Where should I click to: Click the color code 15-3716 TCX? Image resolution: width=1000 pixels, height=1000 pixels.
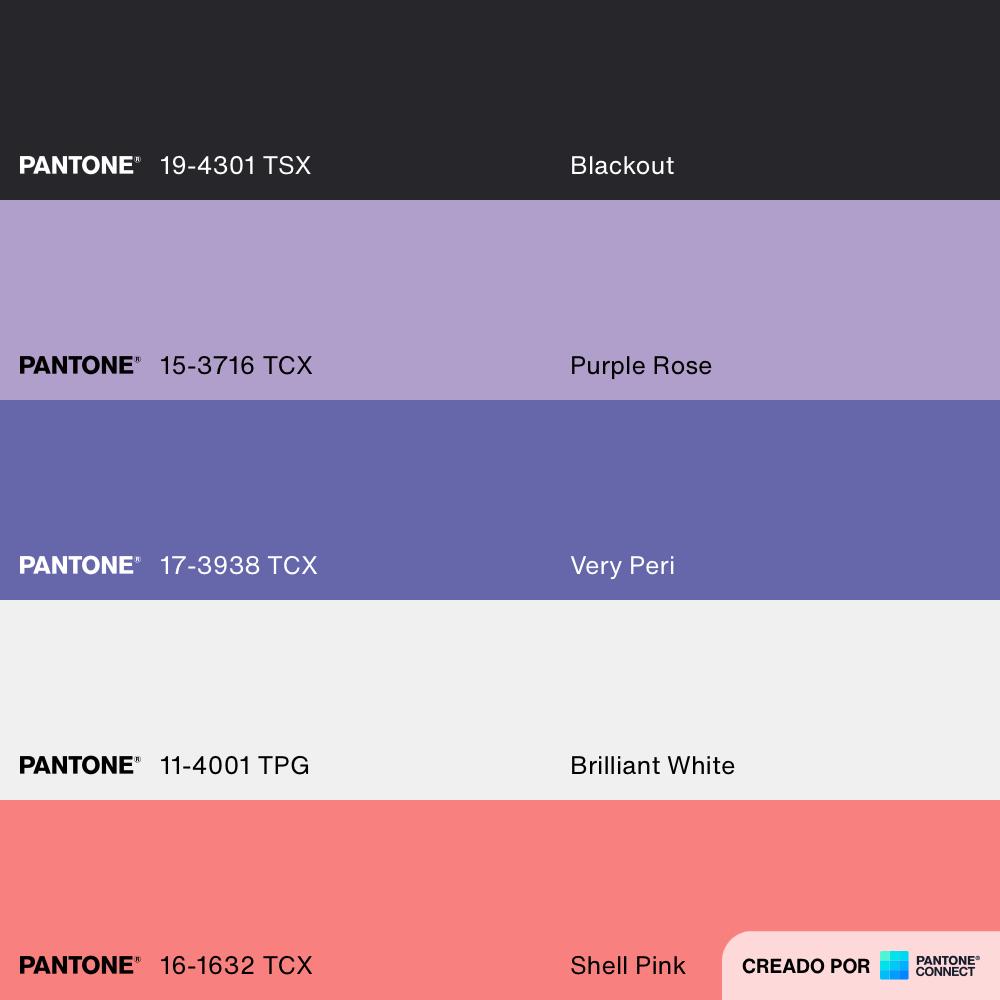pos(236,365)
